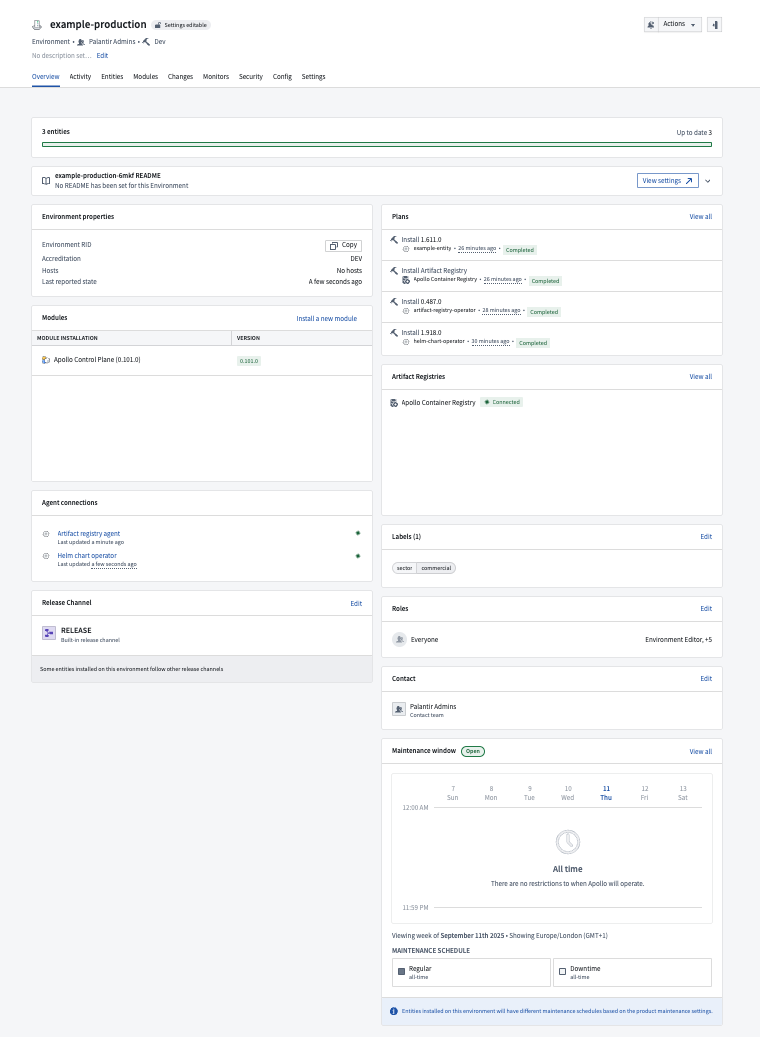Click the wrench icon of Install Artifact Registry
The image size is (760, 1037).
click(x=394, y=270)
